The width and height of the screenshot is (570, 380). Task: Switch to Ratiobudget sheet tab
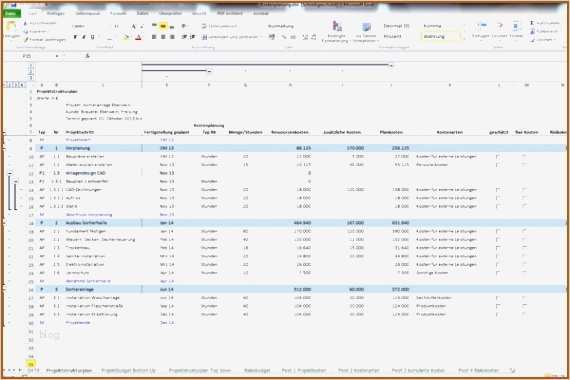[257, 371]
